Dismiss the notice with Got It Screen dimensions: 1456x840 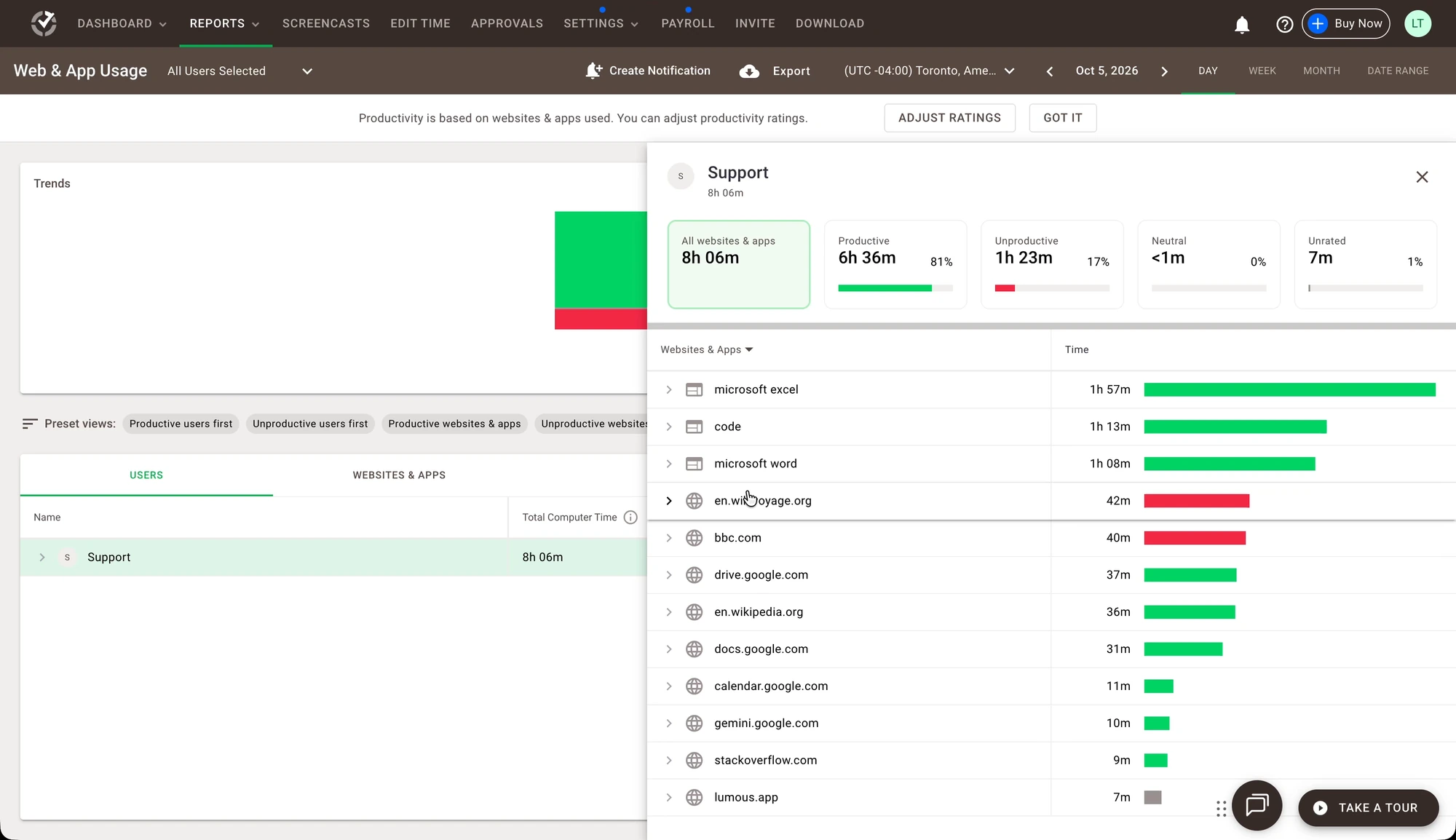click(x=1062, y=118)
